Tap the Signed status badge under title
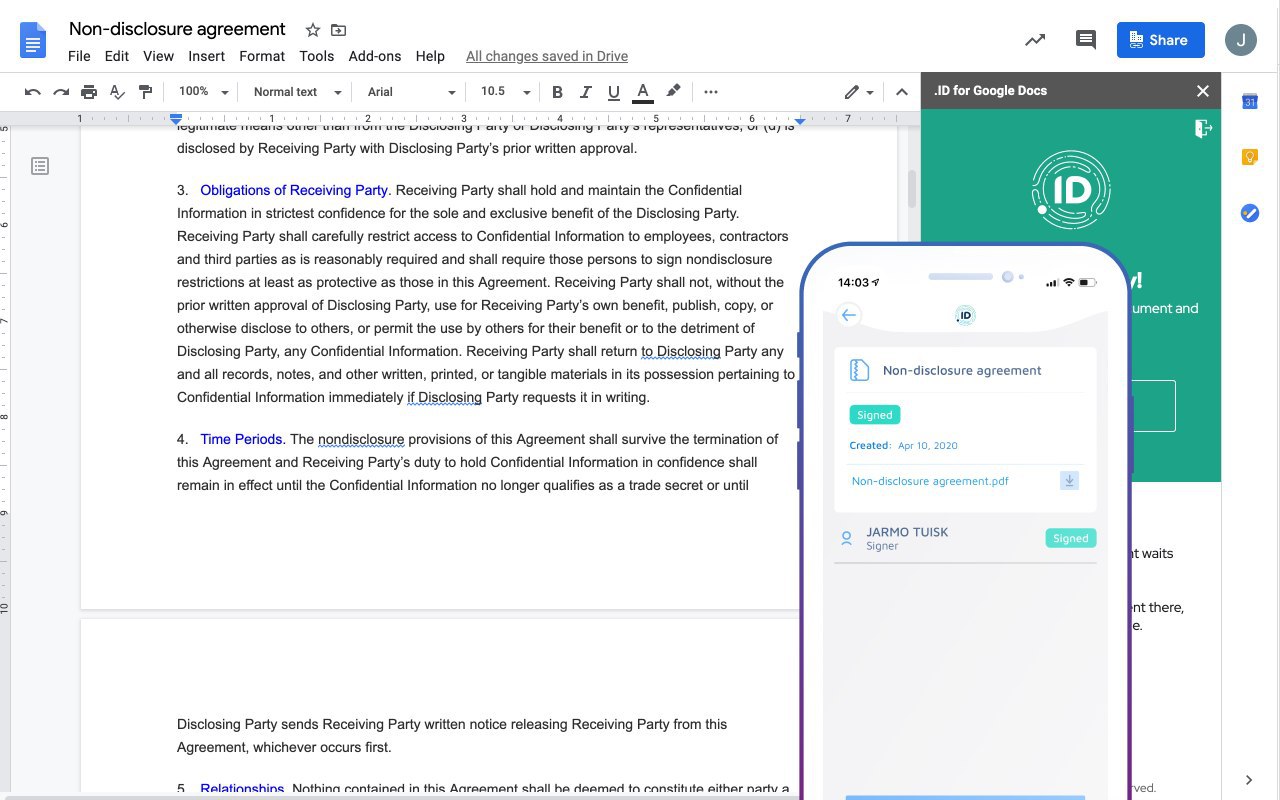 [x=875, y=415]
